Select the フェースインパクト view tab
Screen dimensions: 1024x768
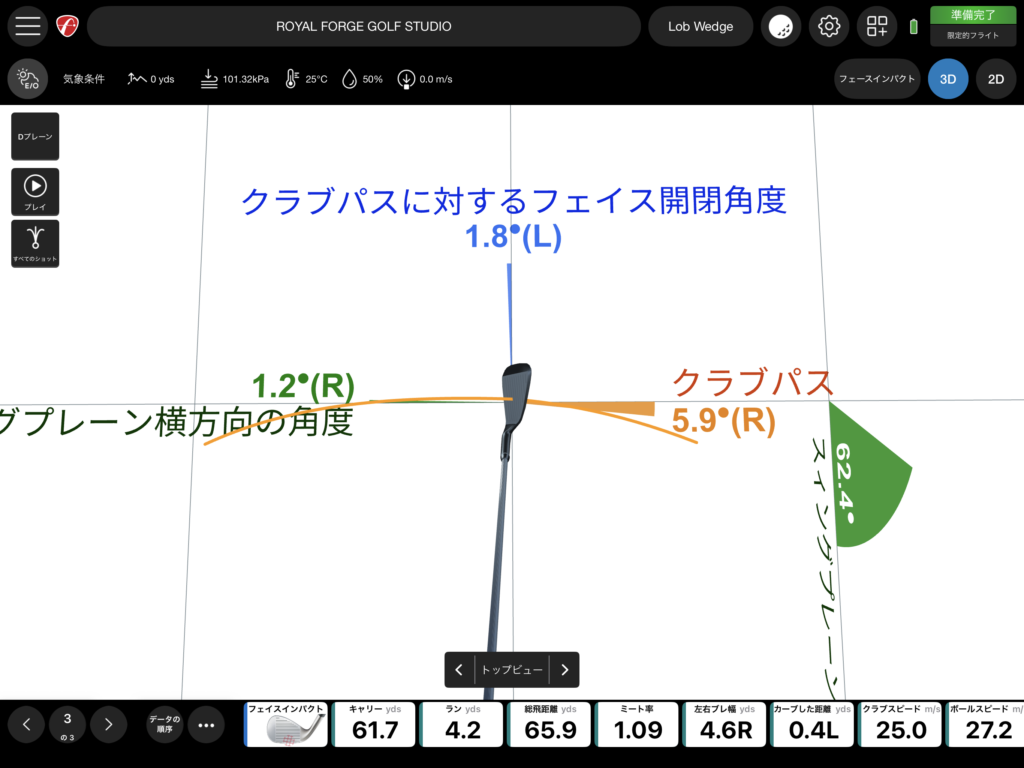pos(877,79)
